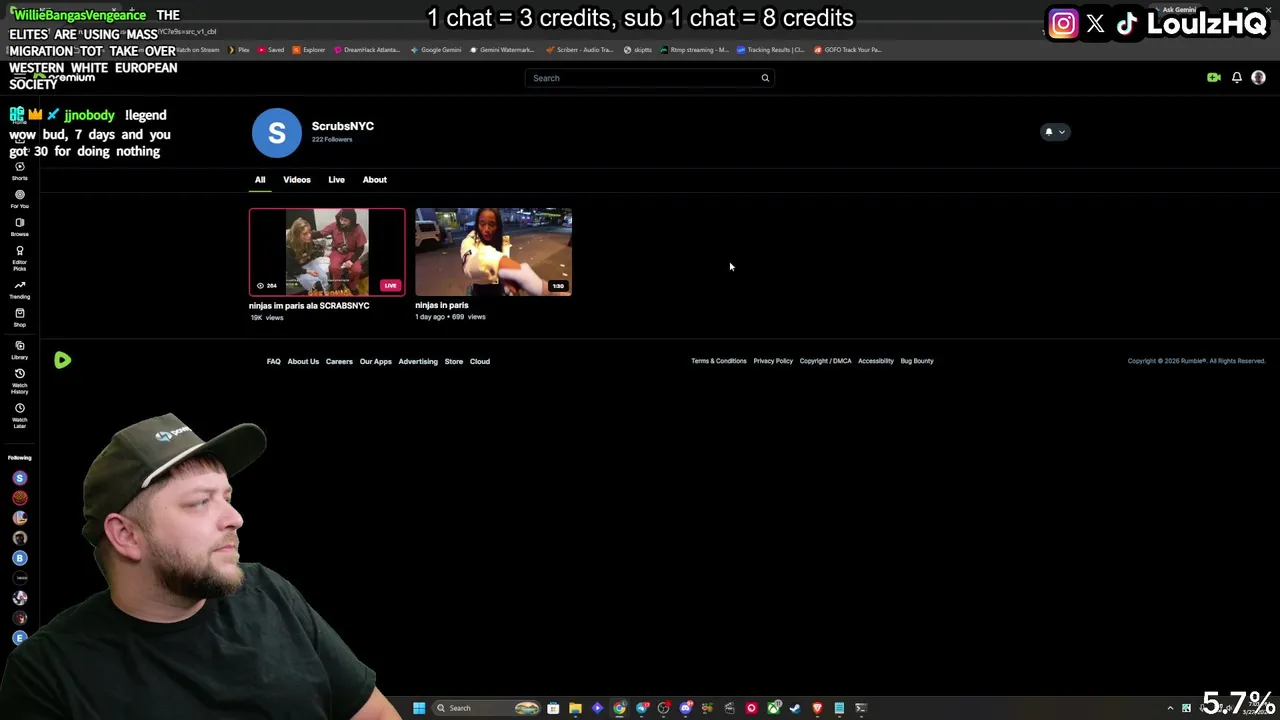Open Google Gemini bookmark
The width and height of the screenshot is (1280, 720).
point(436,50)
